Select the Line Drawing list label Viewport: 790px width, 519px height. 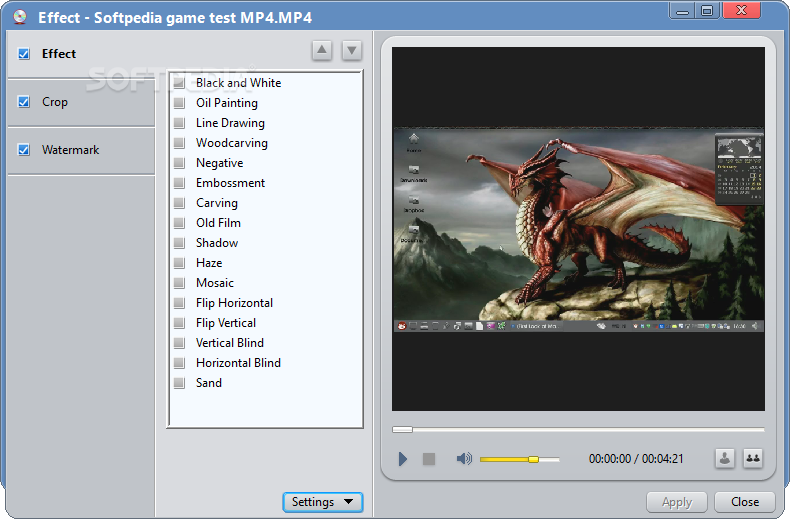click(x=230, y=123)
